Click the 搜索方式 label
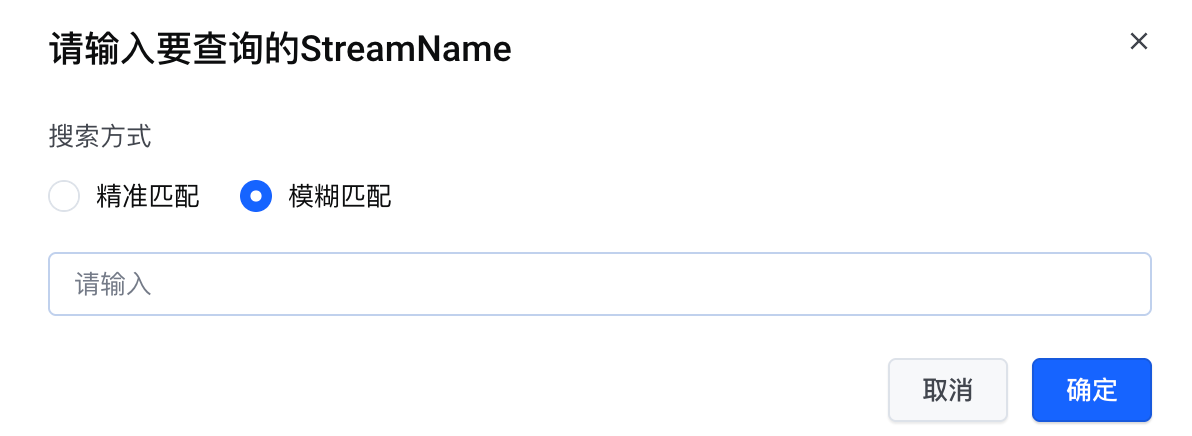 [100, 136]
